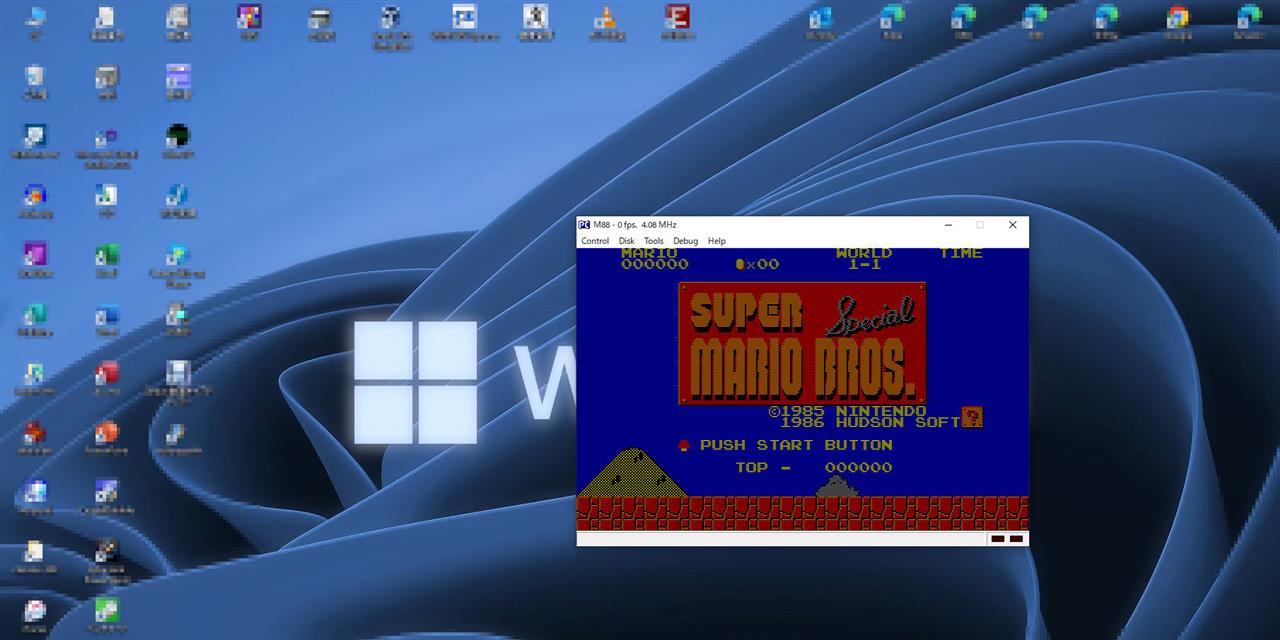Image resolution: width=1280 pixels, height=640 pixels.
Task: Open the Tools menu in M88
Action: click(653, 241)
